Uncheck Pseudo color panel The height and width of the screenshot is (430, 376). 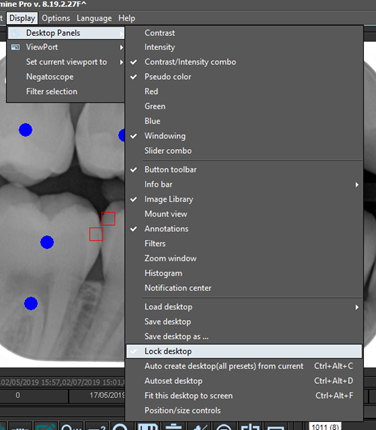point(244,77)
